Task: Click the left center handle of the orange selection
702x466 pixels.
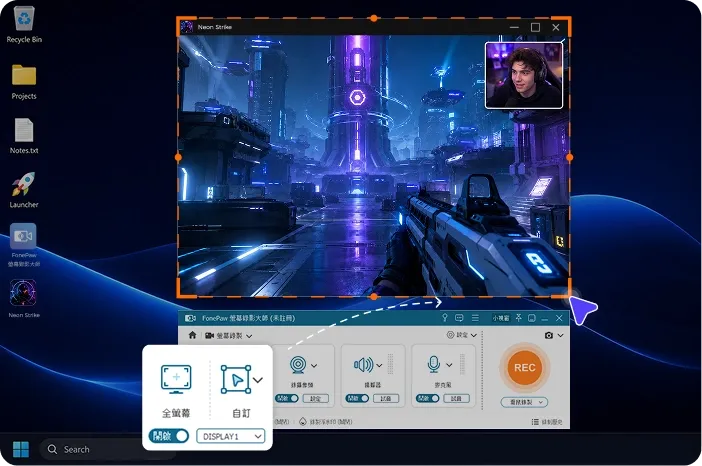Action: 178,157
